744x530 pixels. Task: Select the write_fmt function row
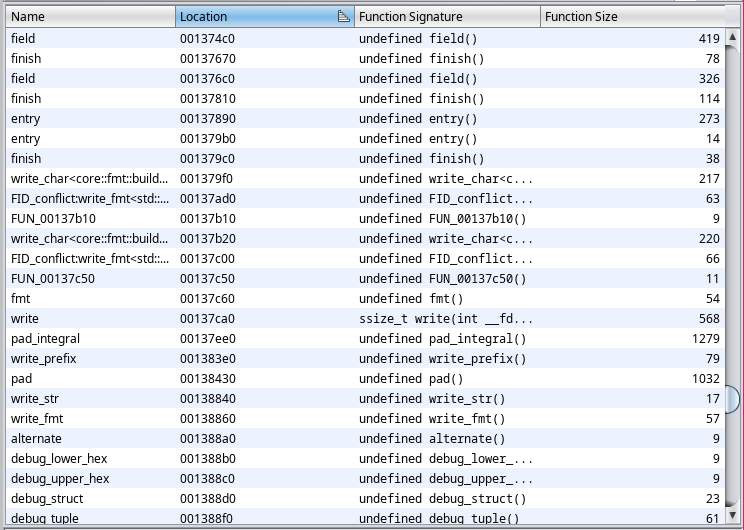[x=37, y=418]
